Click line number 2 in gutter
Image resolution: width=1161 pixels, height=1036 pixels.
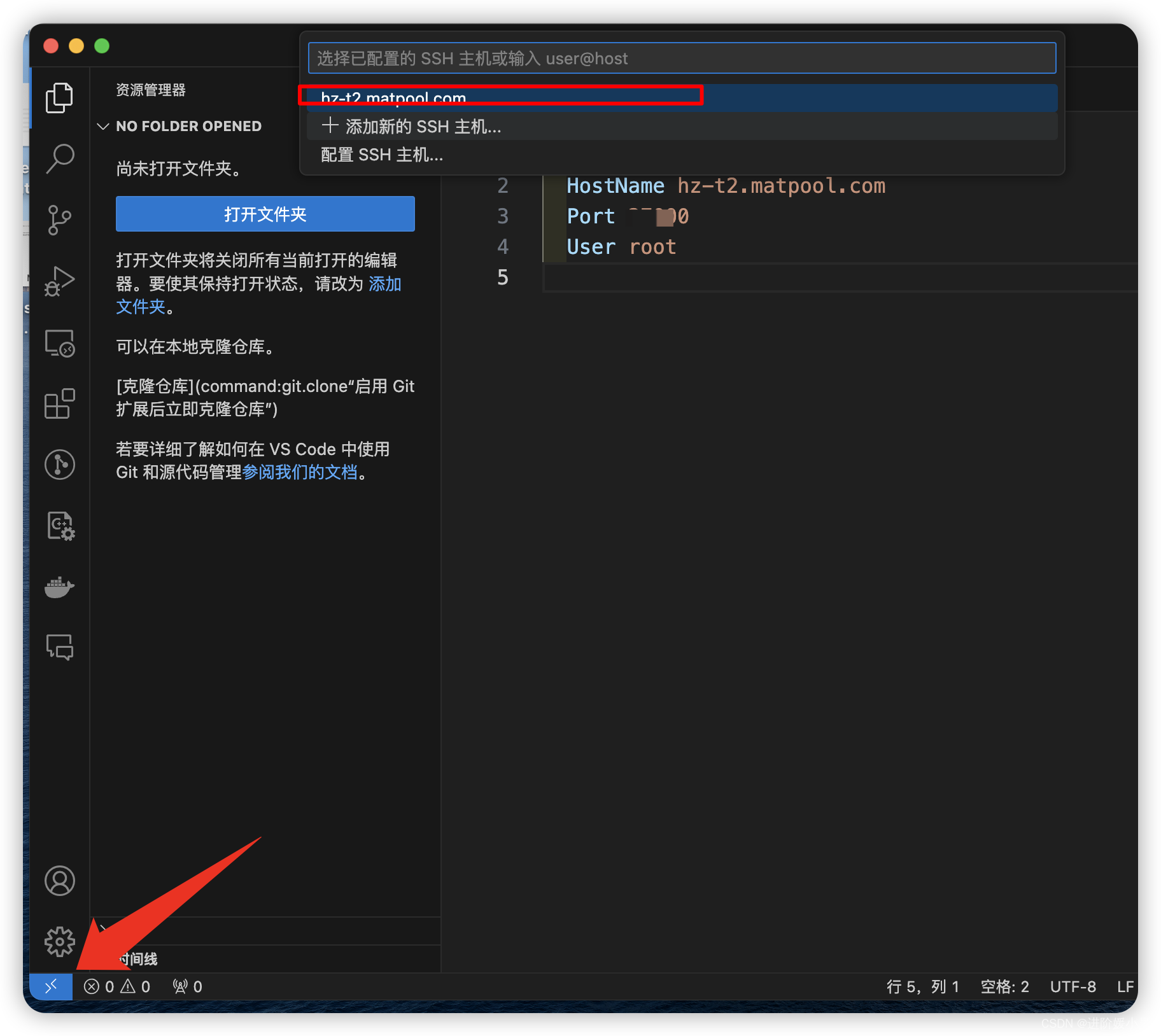(x=503, y=186)
